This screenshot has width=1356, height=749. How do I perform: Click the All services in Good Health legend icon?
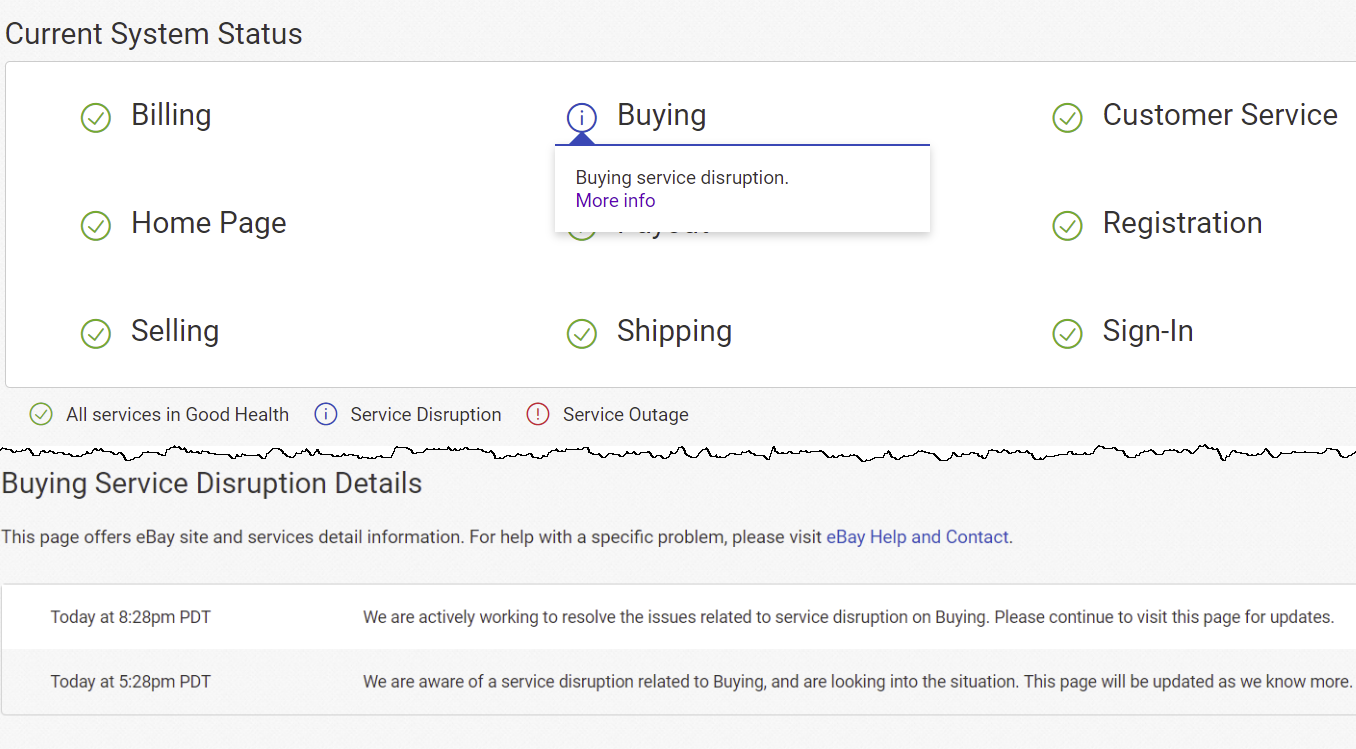point(41,414)
